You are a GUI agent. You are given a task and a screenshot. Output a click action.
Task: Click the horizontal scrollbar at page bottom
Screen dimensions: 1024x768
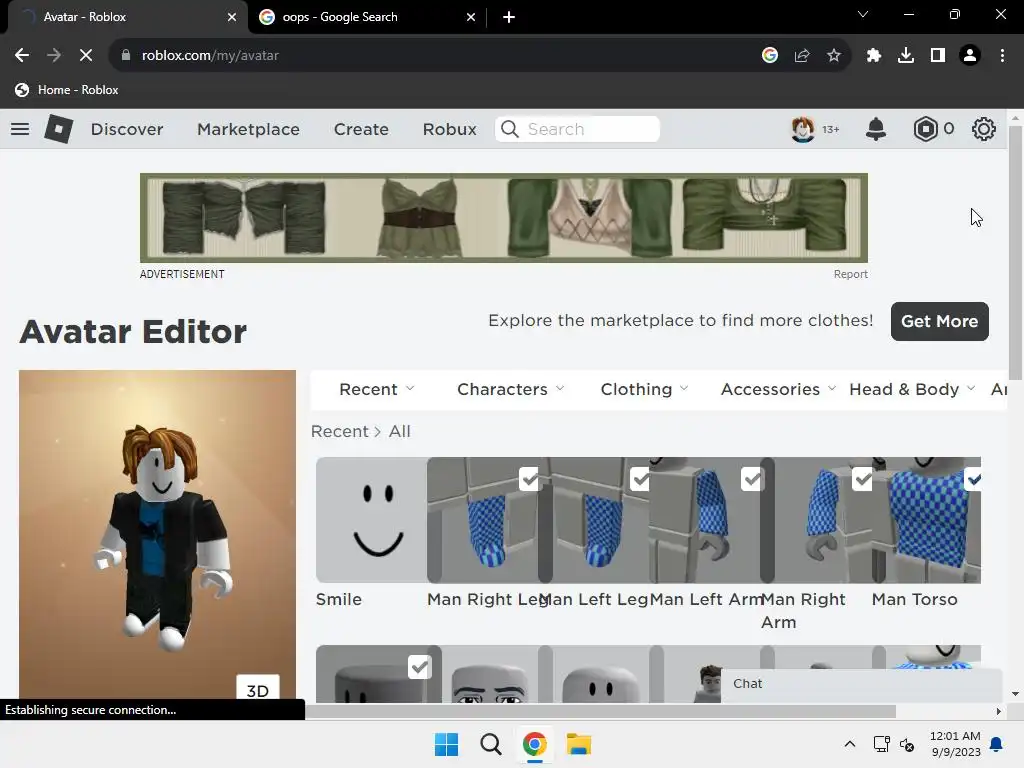click(x=600, y=711)
